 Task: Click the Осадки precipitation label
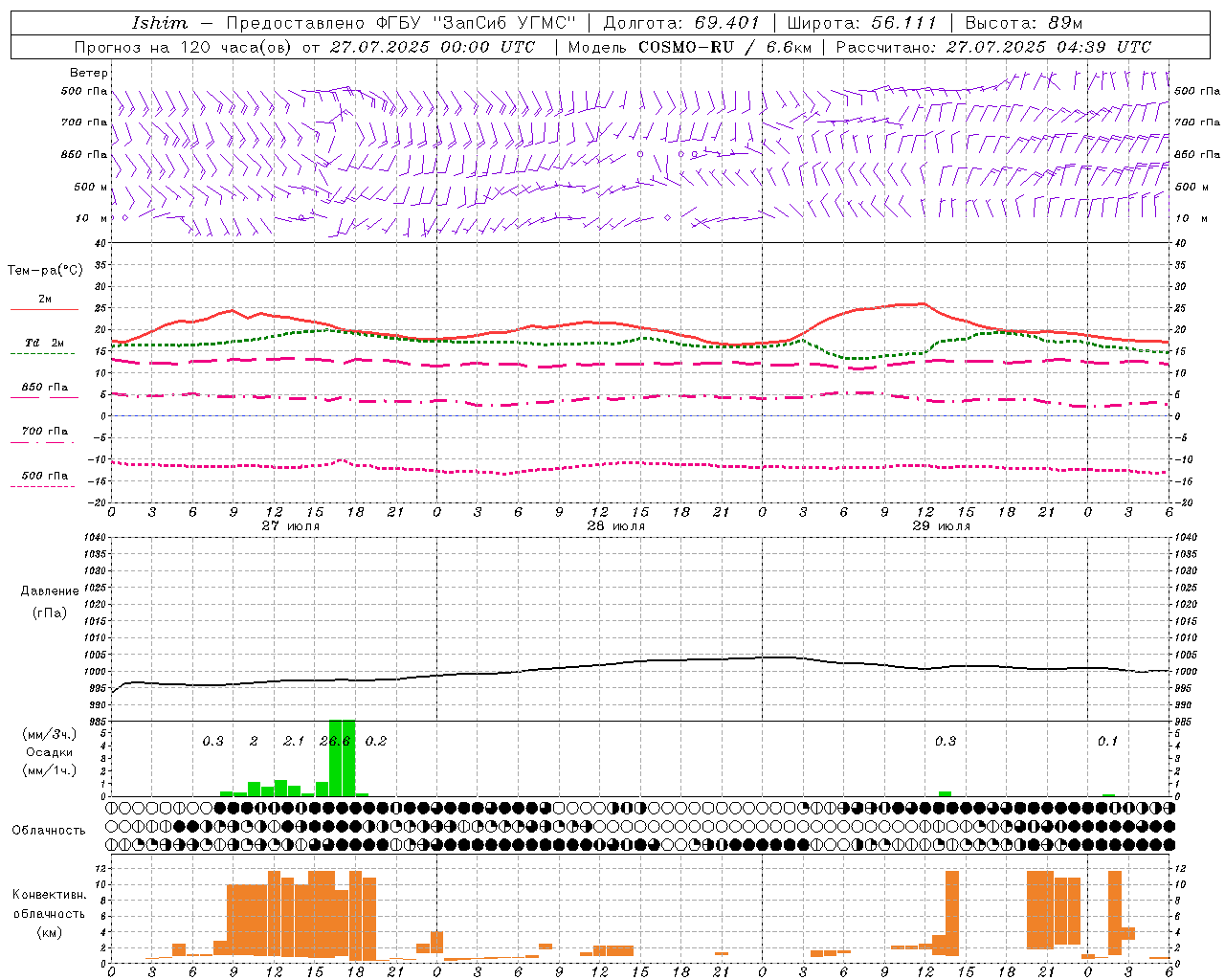coord(49,752)
